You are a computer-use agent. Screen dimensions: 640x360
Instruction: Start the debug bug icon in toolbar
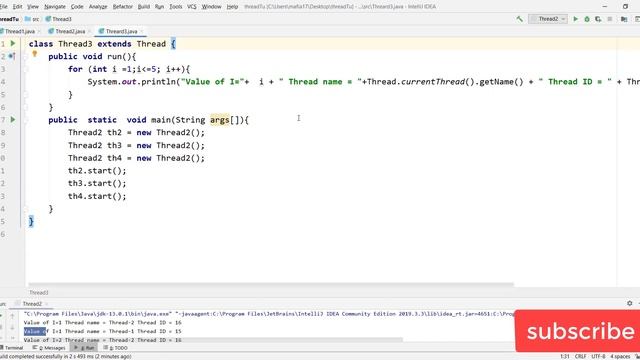pyautogui.click(x=587, y=19)
